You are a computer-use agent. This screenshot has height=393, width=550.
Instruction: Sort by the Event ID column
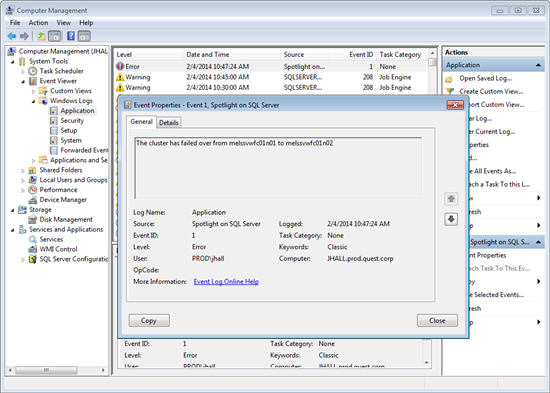pos(353,54)
